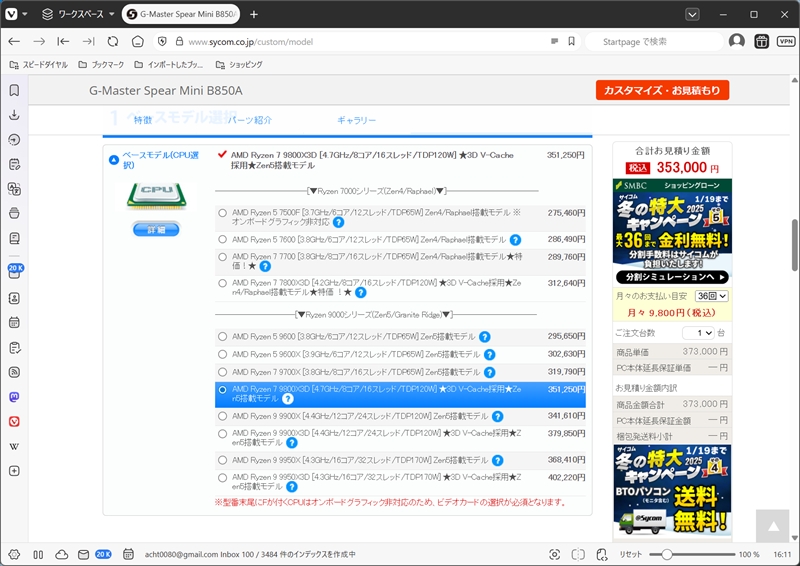Click the capture page camera icon

click(x=555, y=554)
